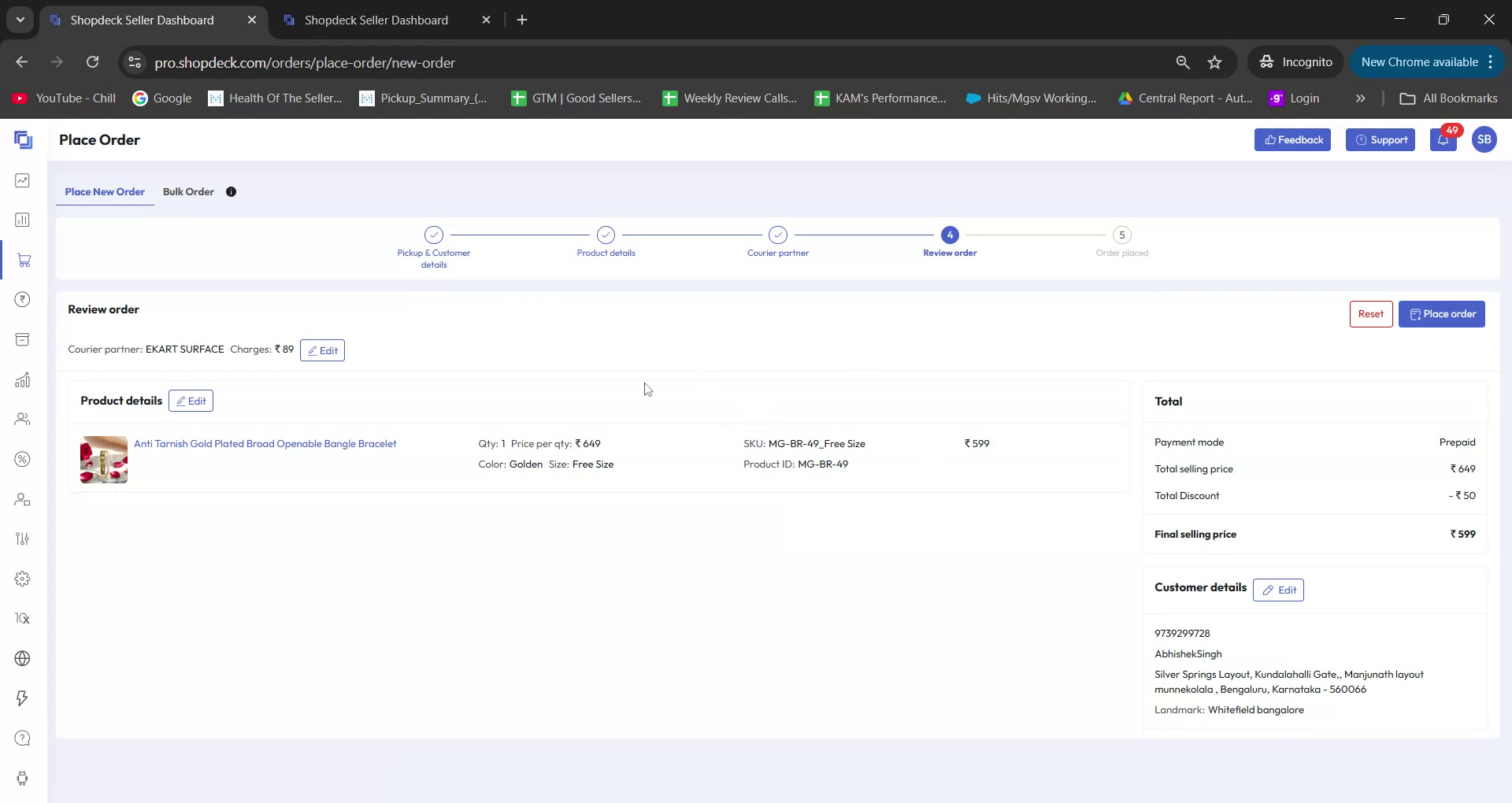Image resolution: width=1512 pixels, height=803 pixels.
Task: Expand the hidden bookmarks chevron
Action: [1360, 98]
